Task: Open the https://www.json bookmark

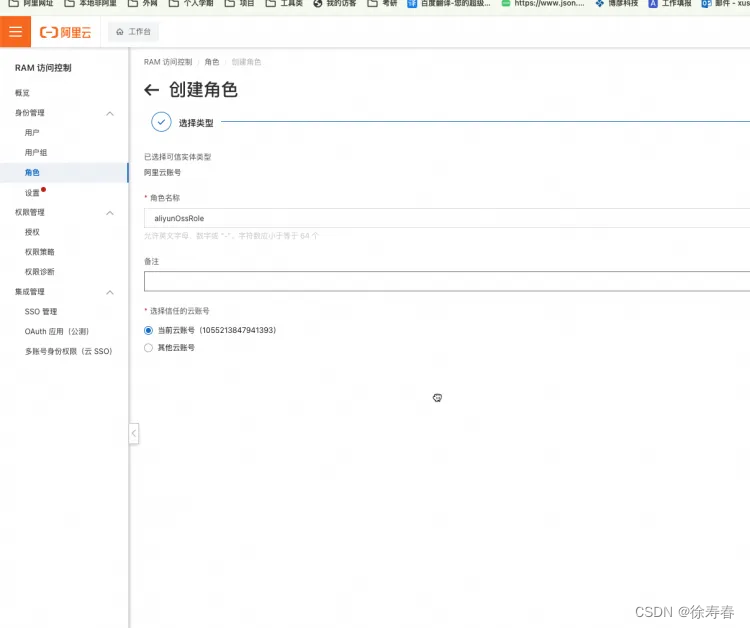Action: pos(543,3)
